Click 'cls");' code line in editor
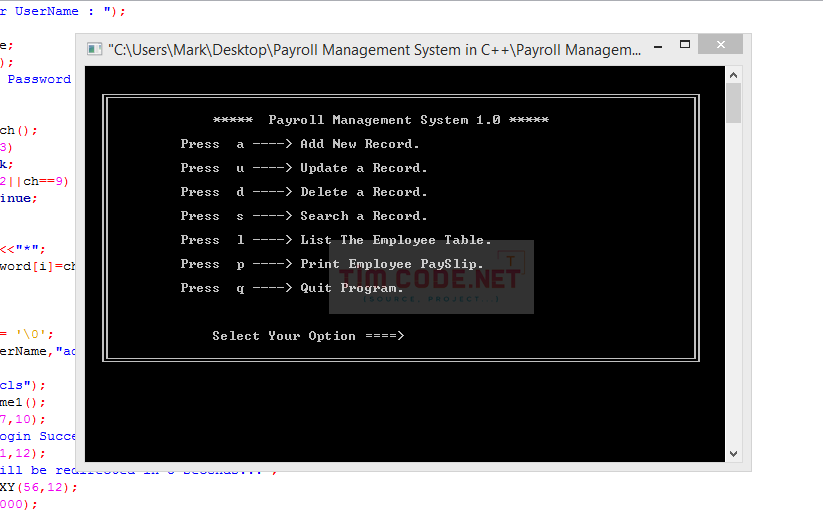823x514 pixels. [x=23, y=385]
